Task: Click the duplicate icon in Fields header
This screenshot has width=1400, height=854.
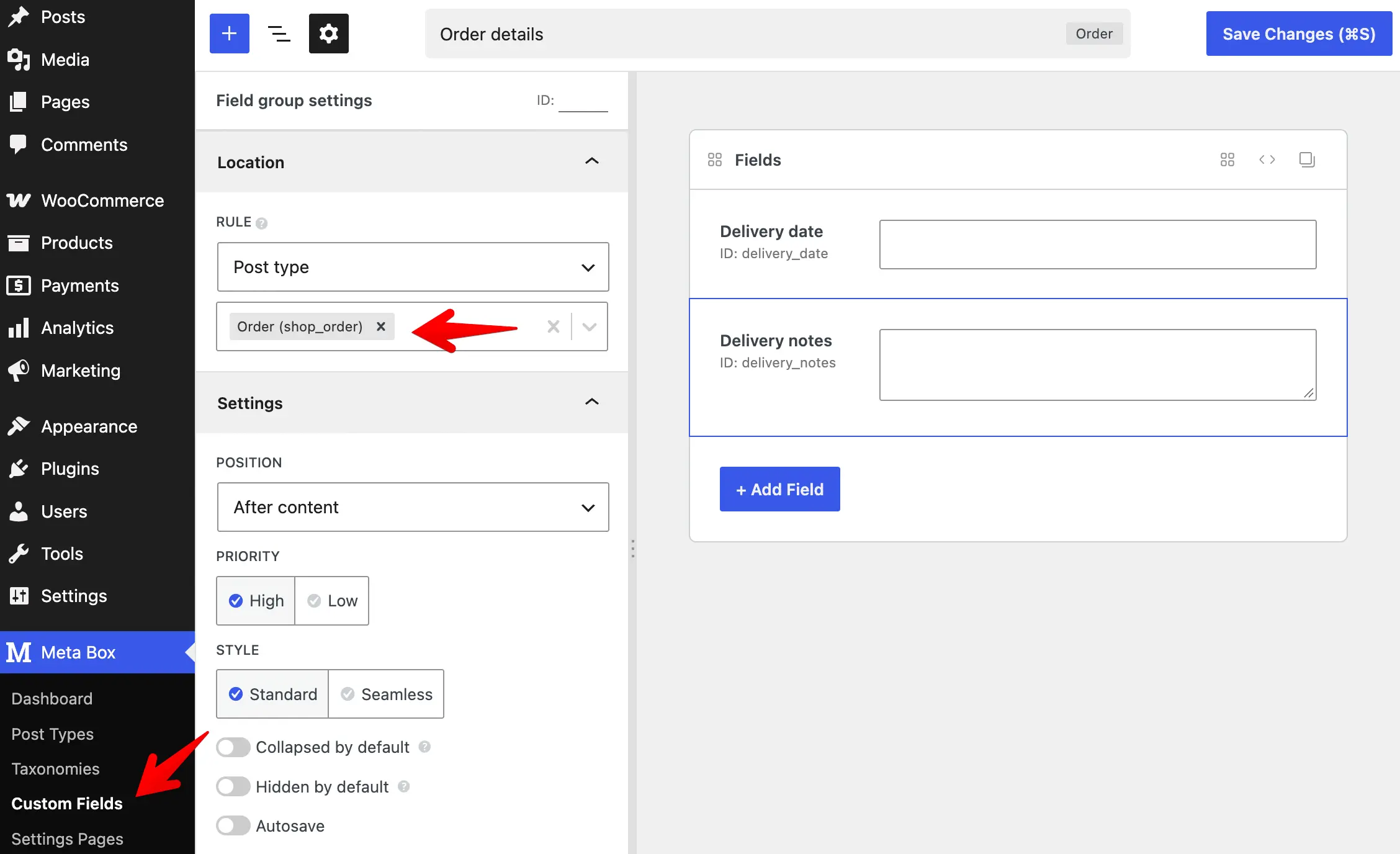Action: click(x=1307, y=160)
